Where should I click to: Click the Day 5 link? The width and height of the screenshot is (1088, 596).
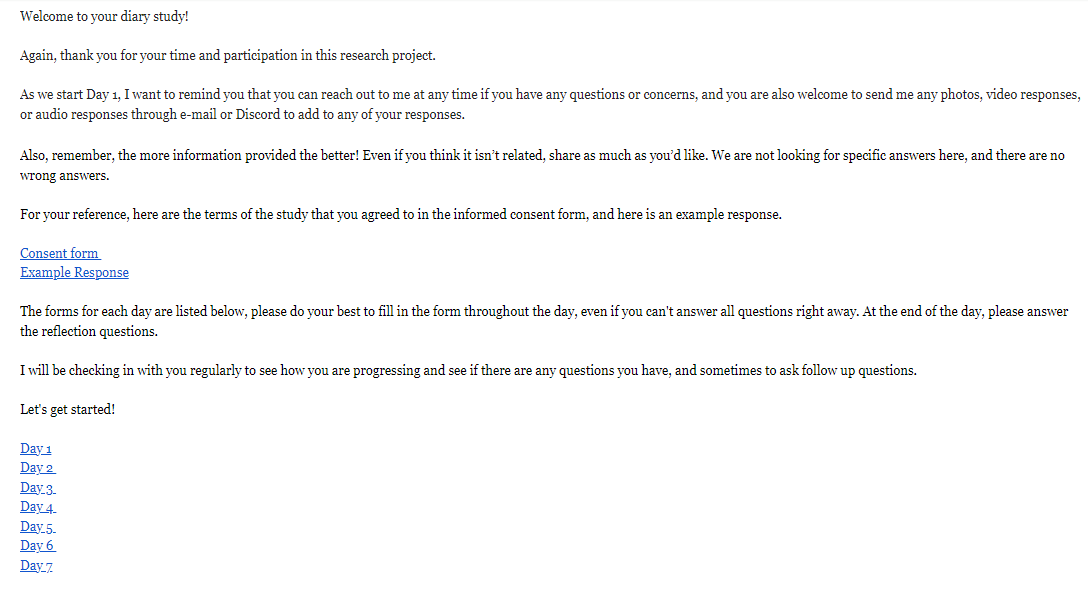click(37, 526)
